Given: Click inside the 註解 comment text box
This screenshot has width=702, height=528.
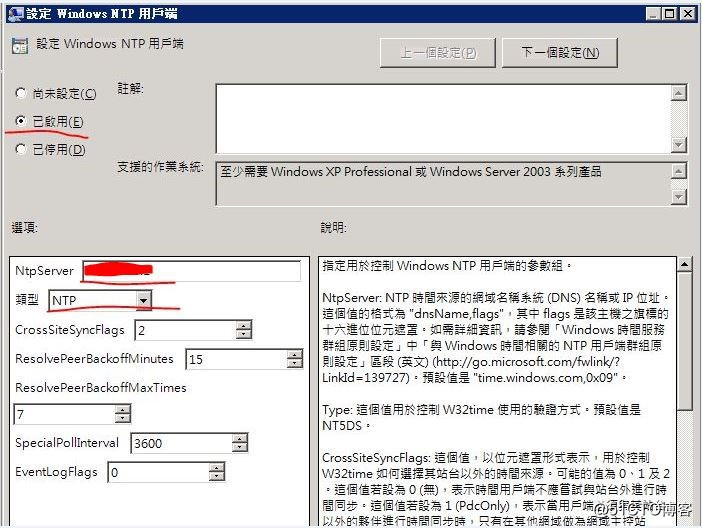Looking at the screenshot, I should click(443, 119).
